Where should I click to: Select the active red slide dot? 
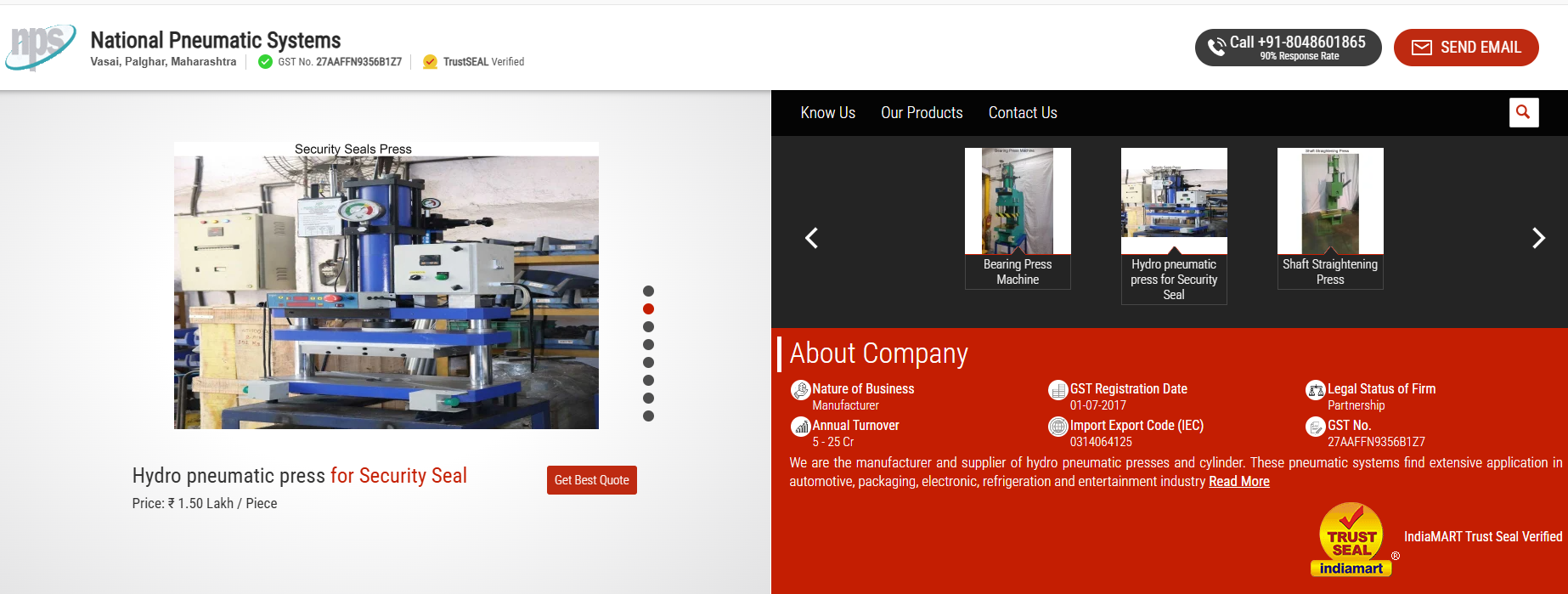[648, 308]
